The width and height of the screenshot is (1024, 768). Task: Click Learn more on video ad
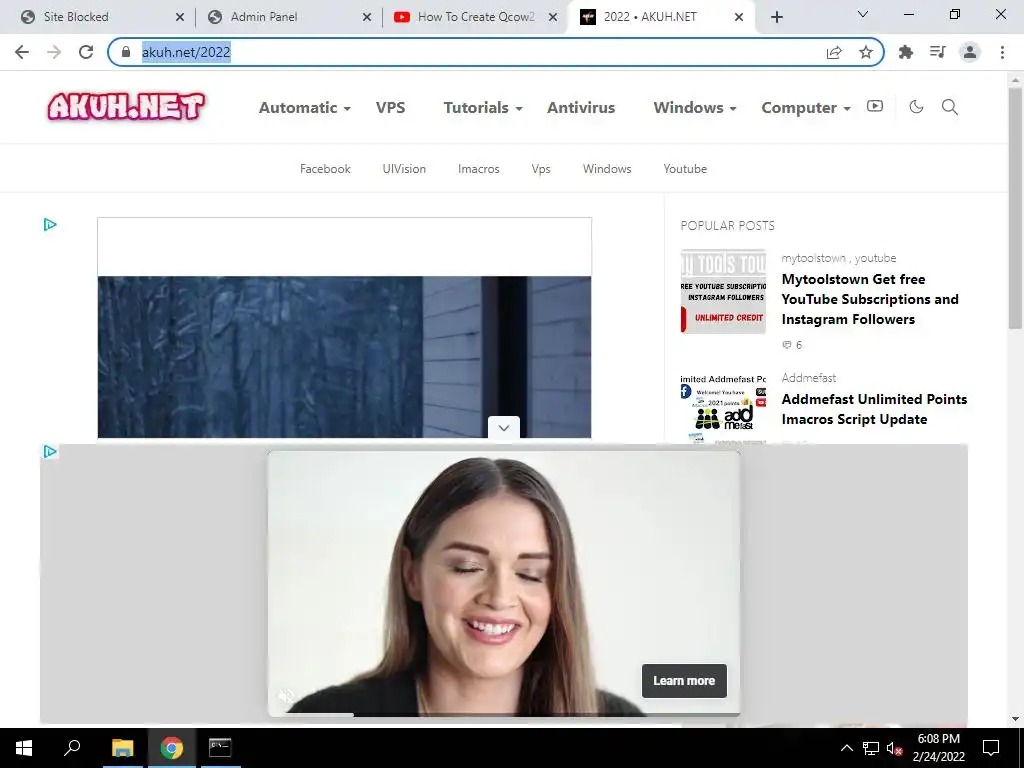click(x=684, y=680)
